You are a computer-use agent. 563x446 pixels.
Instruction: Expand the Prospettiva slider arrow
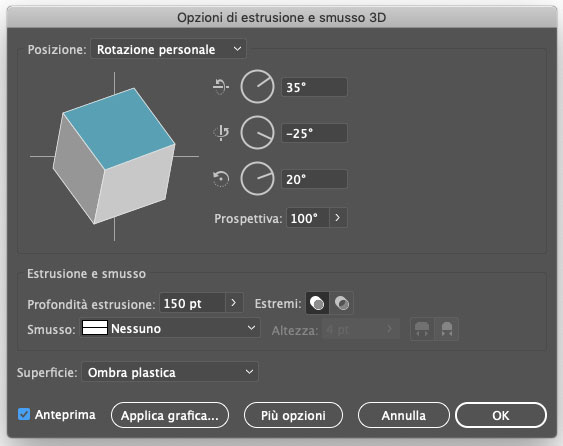338,218
